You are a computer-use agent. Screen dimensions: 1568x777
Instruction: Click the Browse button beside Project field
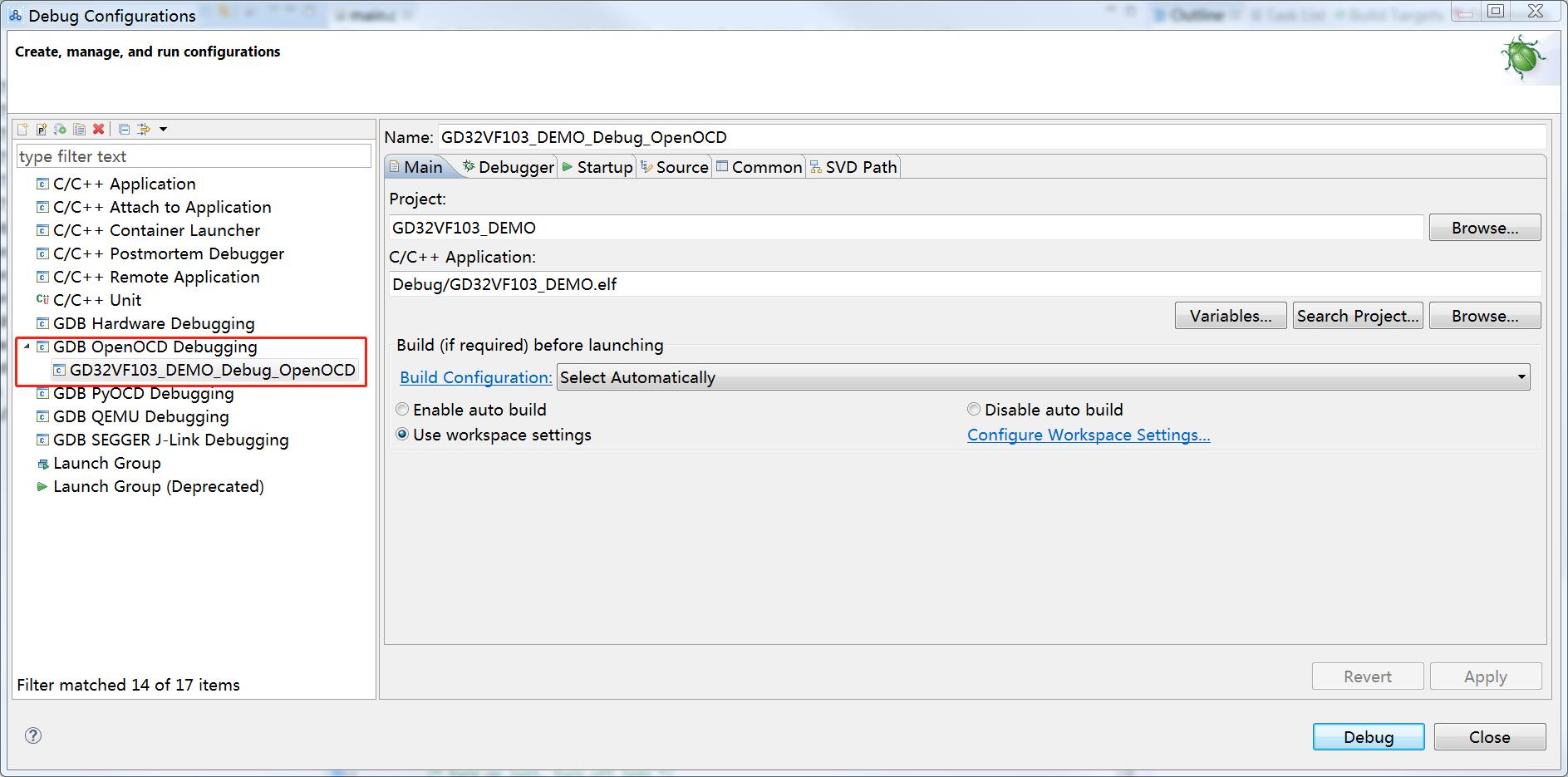[1485, 228]
